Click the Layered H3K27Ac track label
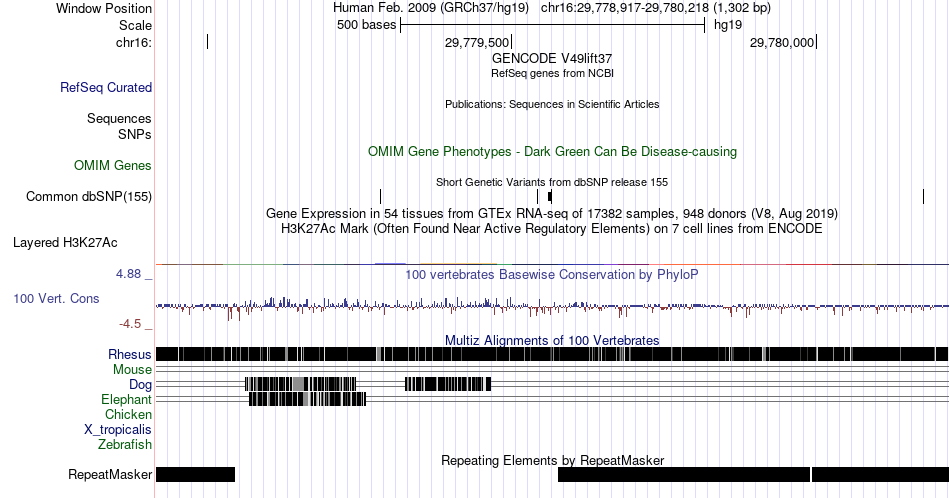The height and width of the screenshot is (498, 950). 65,242
